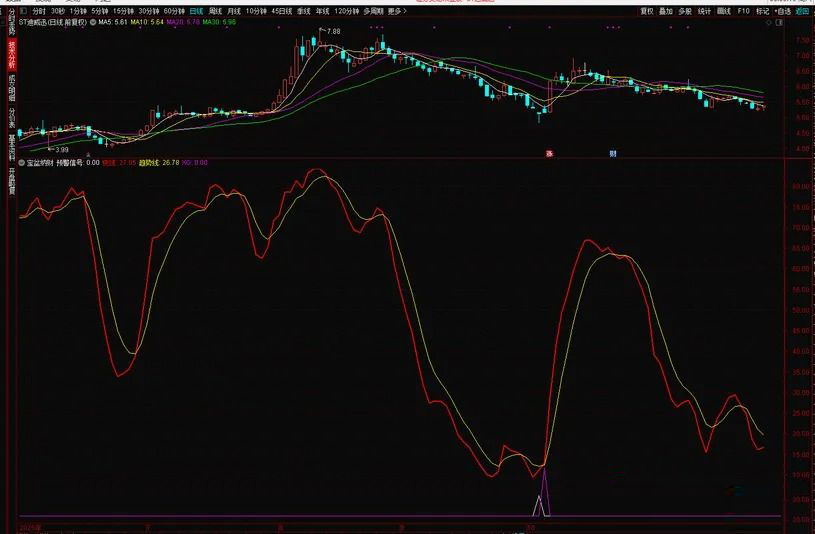Click the red event marker below candles

click(x=549, y=154)
